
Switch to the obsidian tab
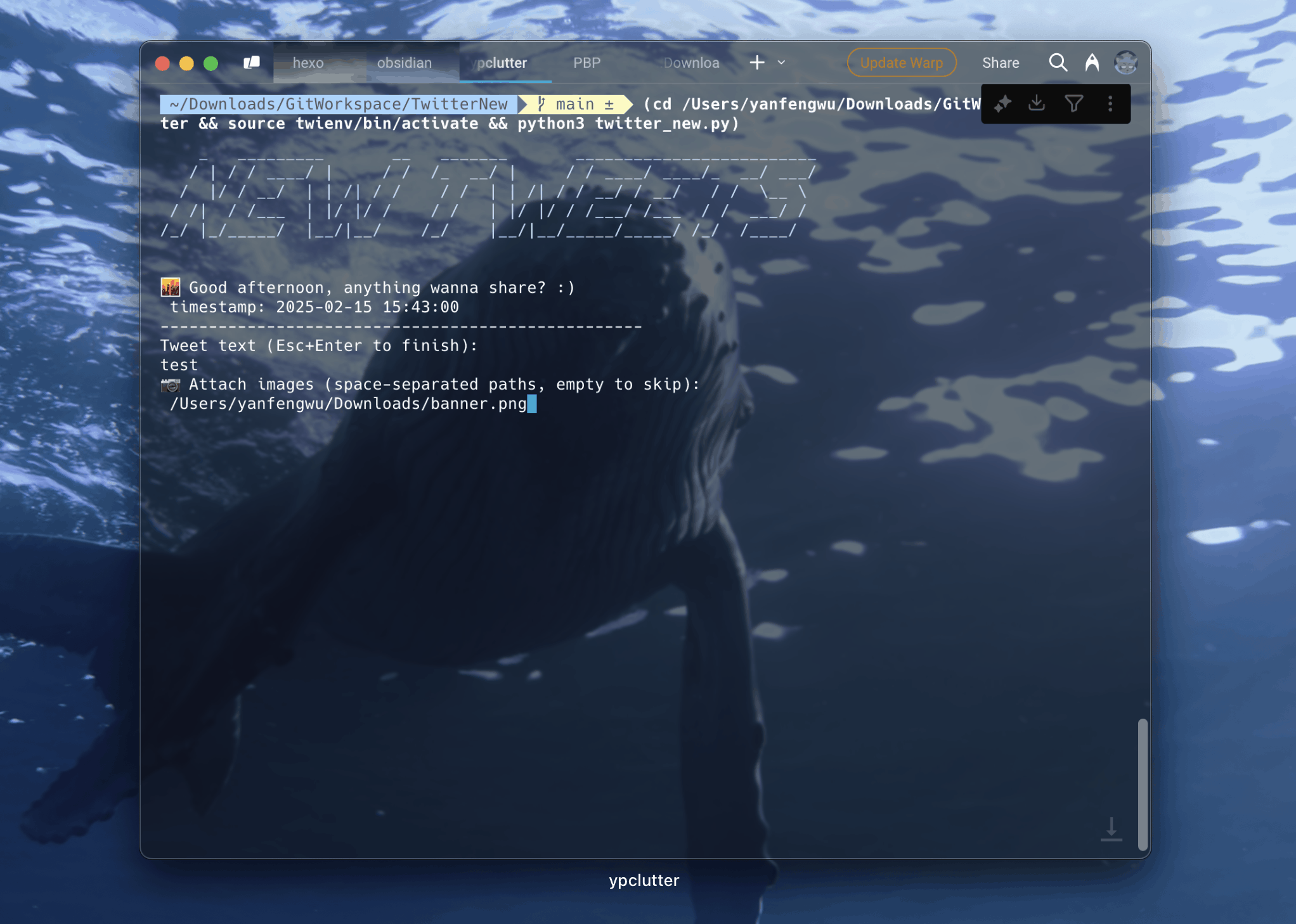(404, 63)
